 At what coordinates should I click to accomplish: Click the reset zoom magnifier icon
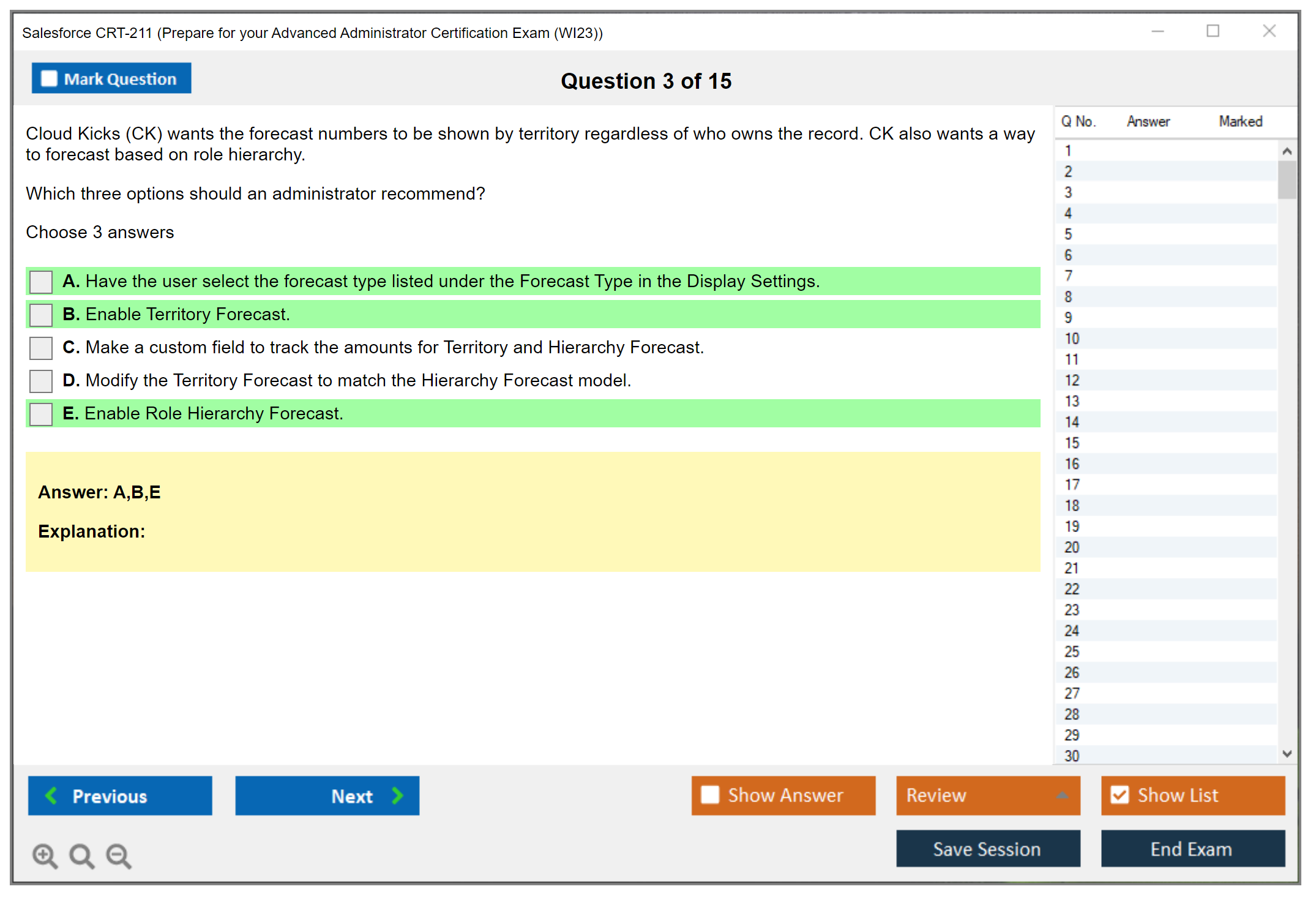(x=81, y=855)
